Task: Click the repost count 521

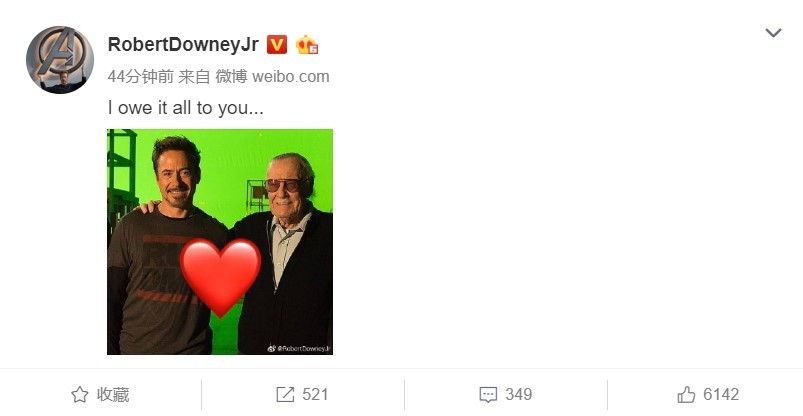Action: (315, 394)
